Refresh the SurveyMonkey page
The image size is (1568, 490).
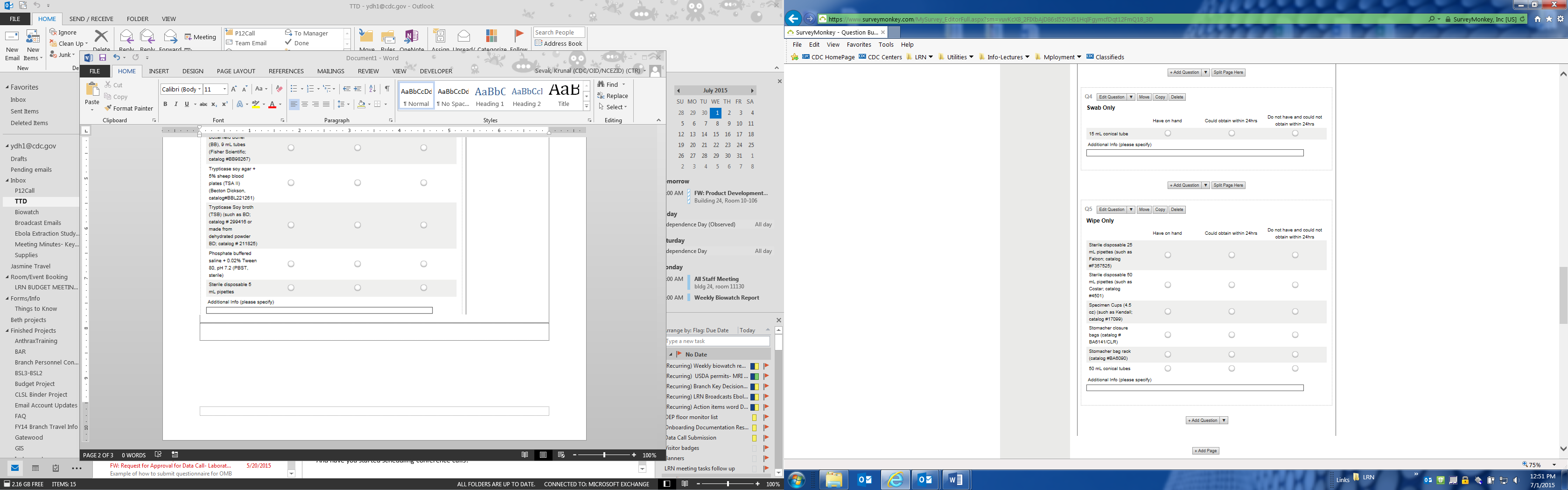(1522, 19)
